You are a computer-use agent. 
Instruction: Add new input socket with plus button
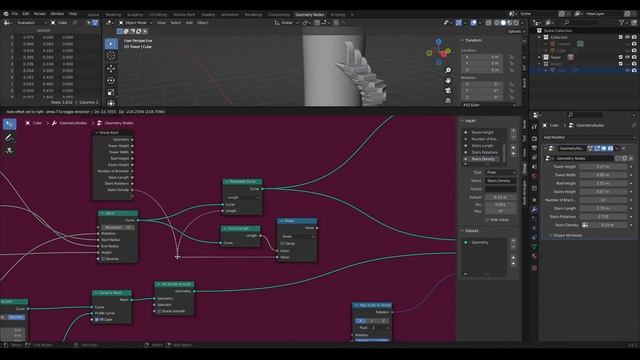(x=513, y=131)
